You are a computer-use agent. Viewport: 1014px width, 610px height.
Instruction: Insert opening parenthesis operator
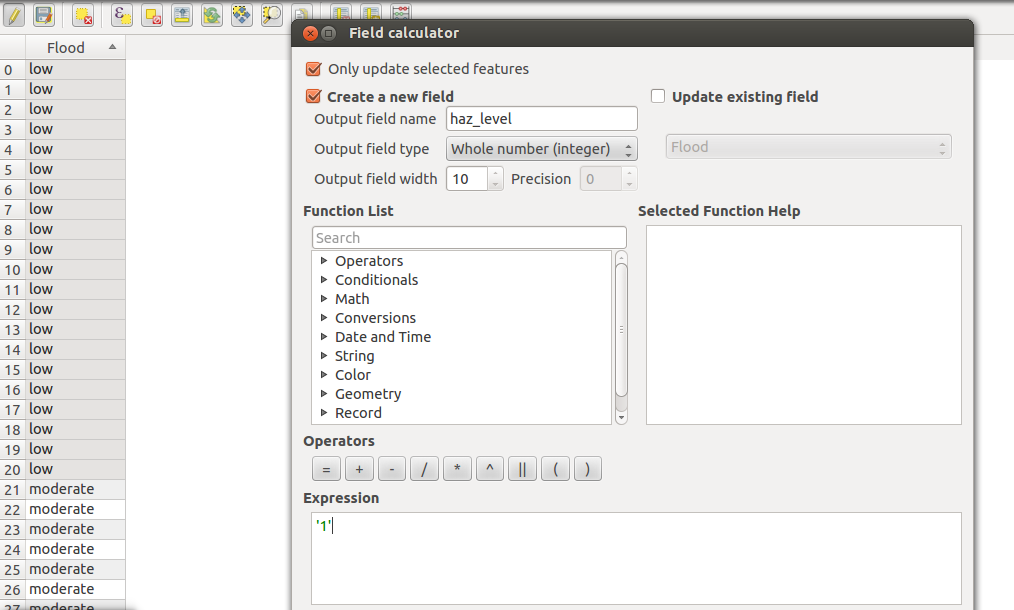click(x=555, y=469)
